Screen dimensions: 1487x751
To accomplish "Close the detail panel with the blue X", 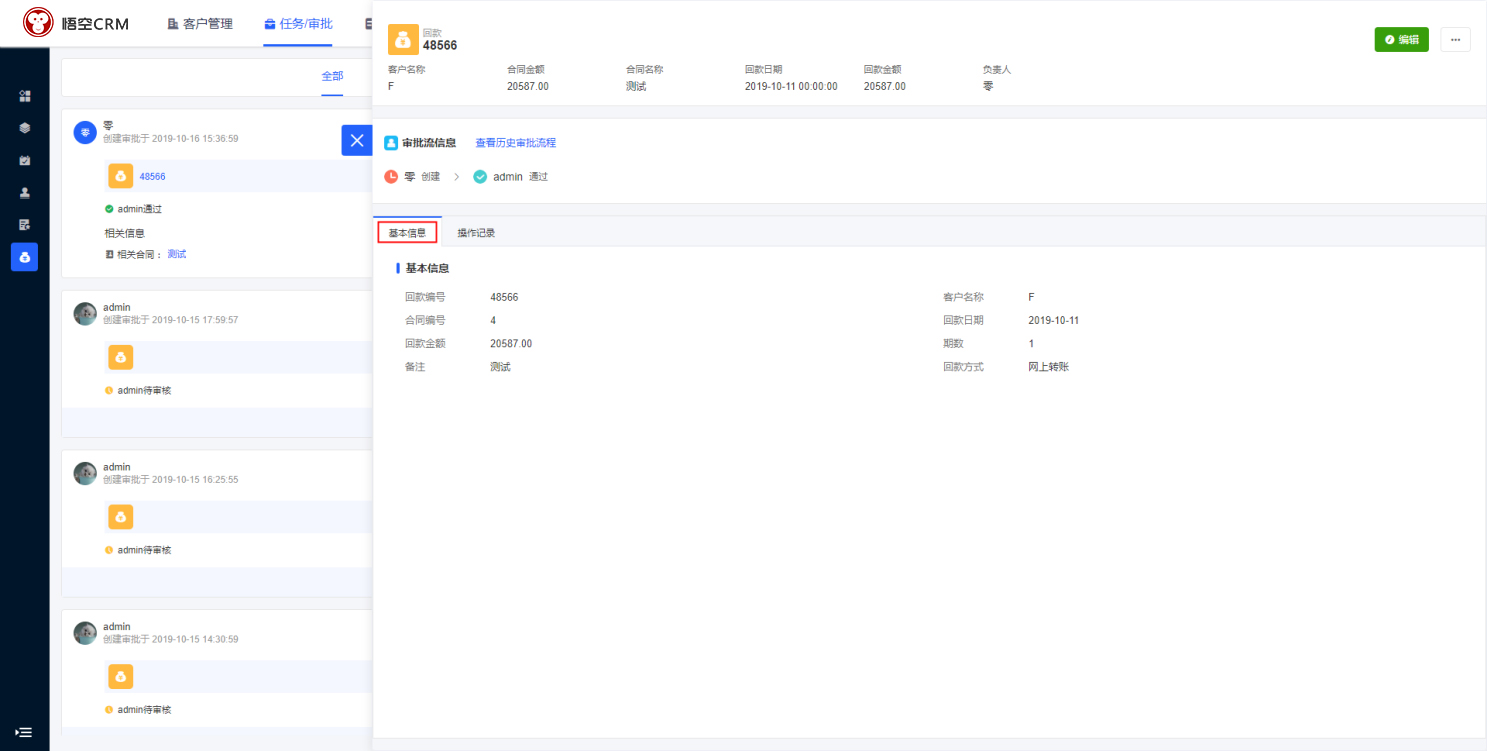I will coord(356,141).
